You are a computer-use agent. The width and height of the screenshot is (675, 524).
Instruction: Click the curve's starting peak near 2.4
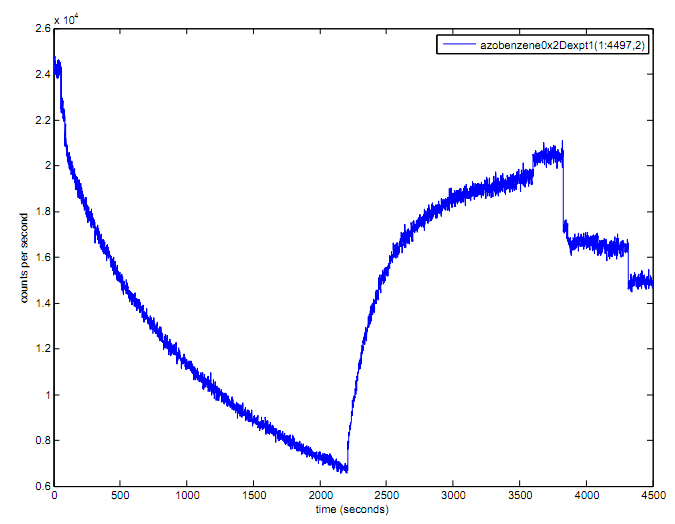[x=57, y=68]
